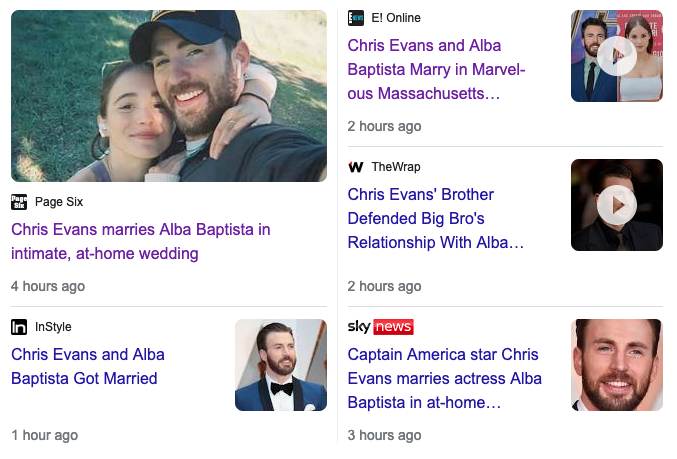The image size is (677, 459).
Task: Open 'Chris Evans marries Alba Baptista in intimate' headline
Action: pos(141,241)
